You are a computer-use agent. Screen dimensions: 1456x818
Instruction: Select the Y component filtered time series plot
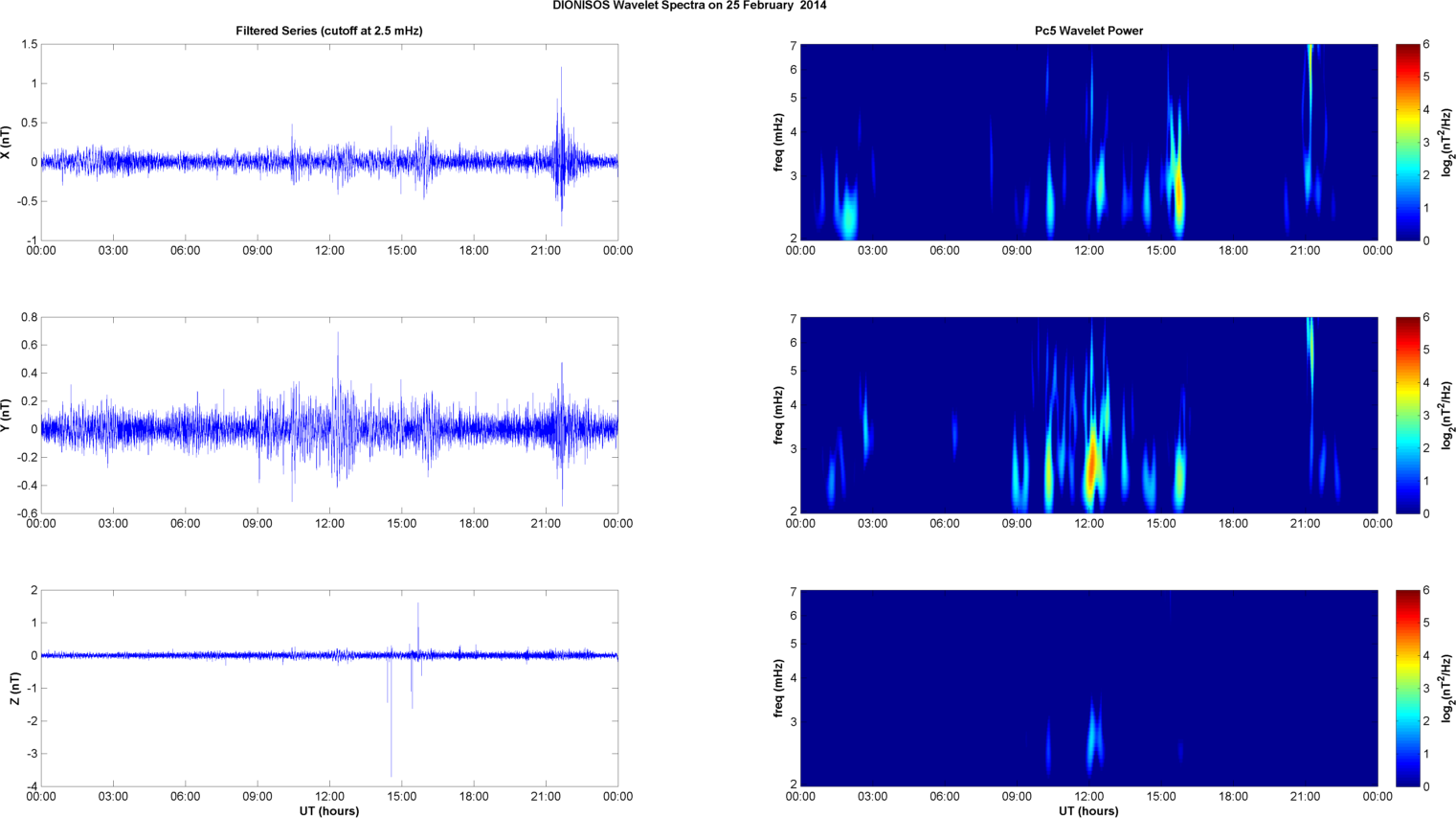coord(329,416)
